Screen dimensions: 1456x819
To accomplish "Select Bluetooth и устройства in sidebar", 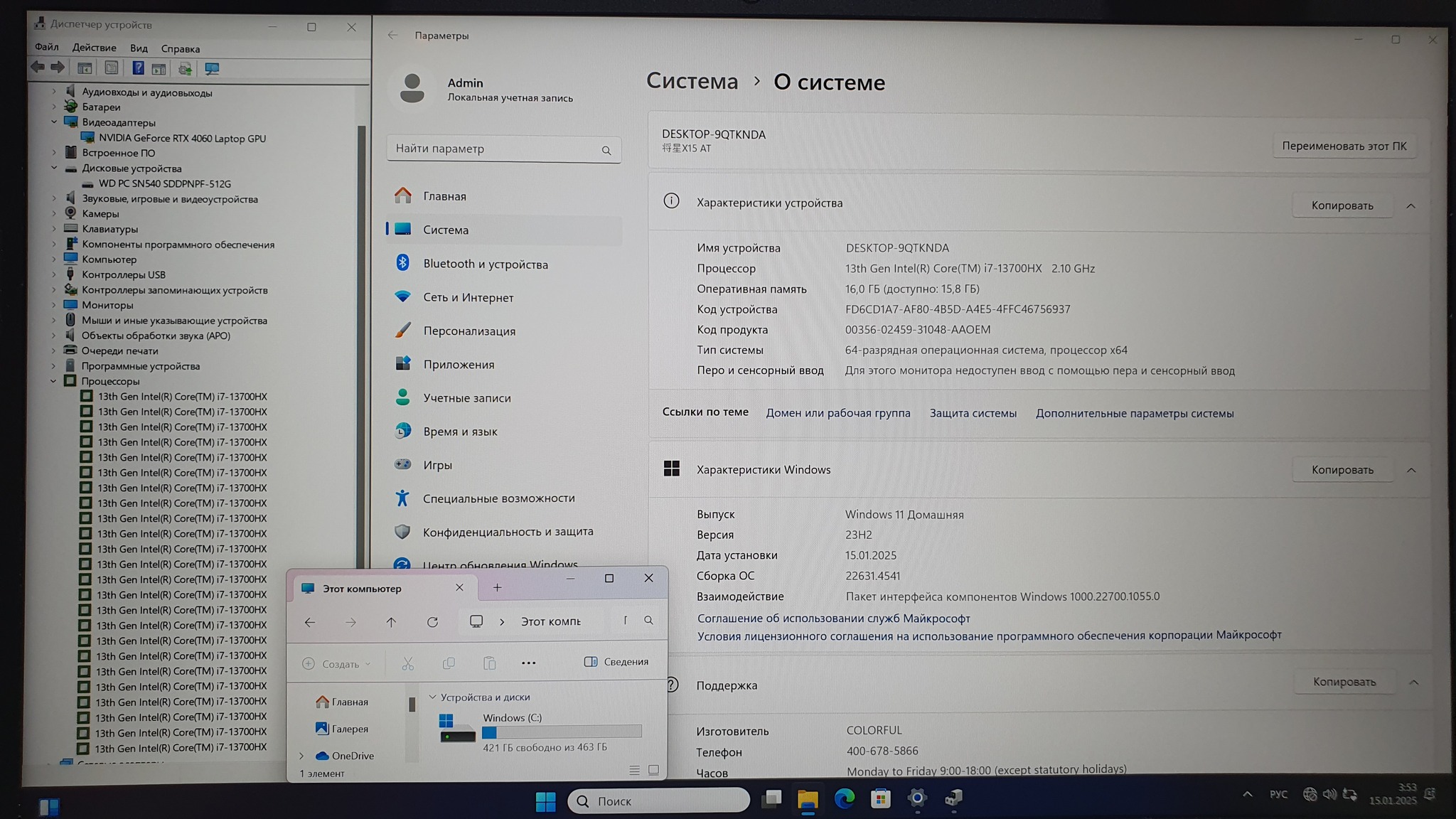I will click(x=486, y=264).
